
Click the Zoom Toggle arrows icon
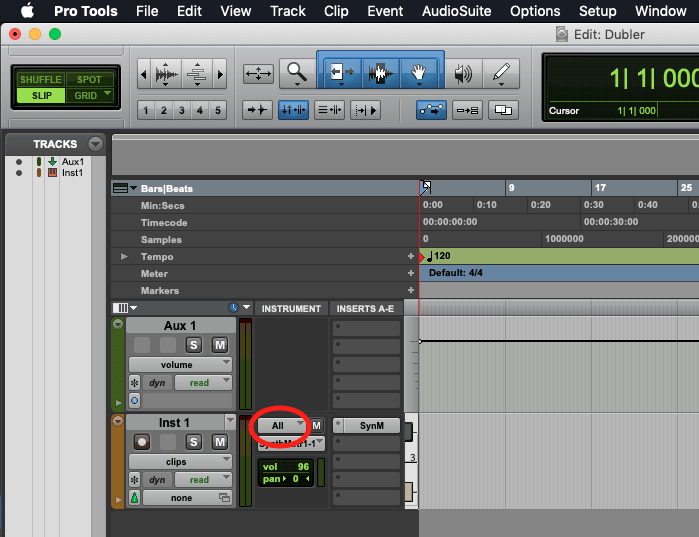[258, 74]
